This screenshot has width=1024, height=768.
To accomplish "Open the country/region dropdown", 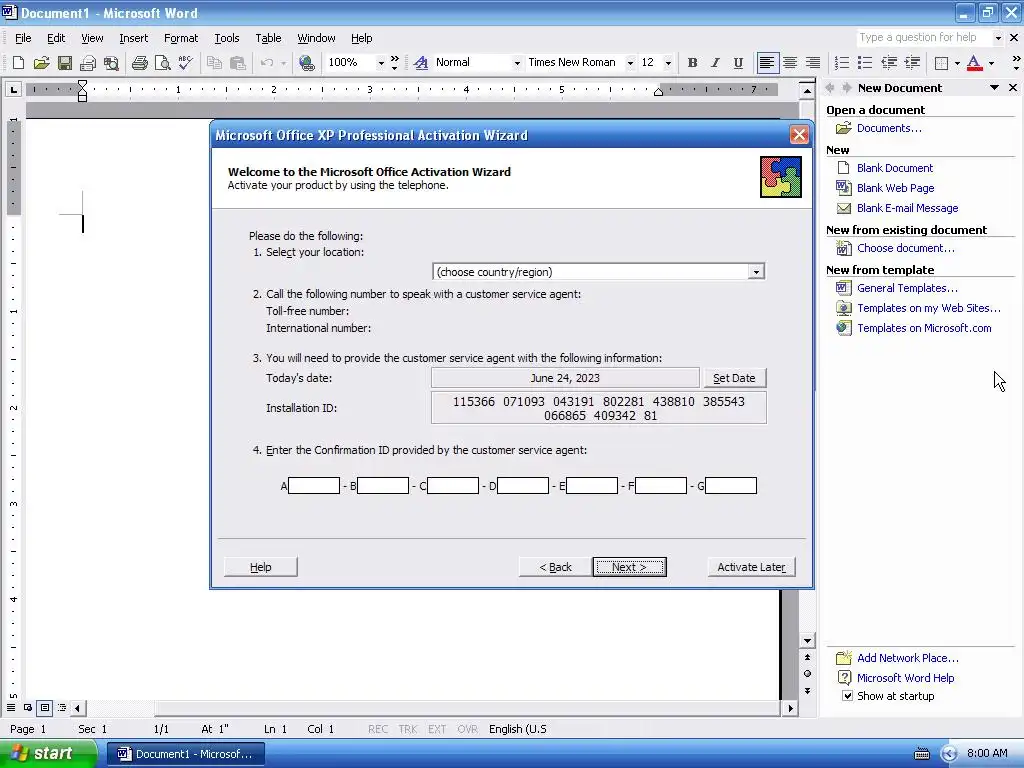I will tap(756, 272).
